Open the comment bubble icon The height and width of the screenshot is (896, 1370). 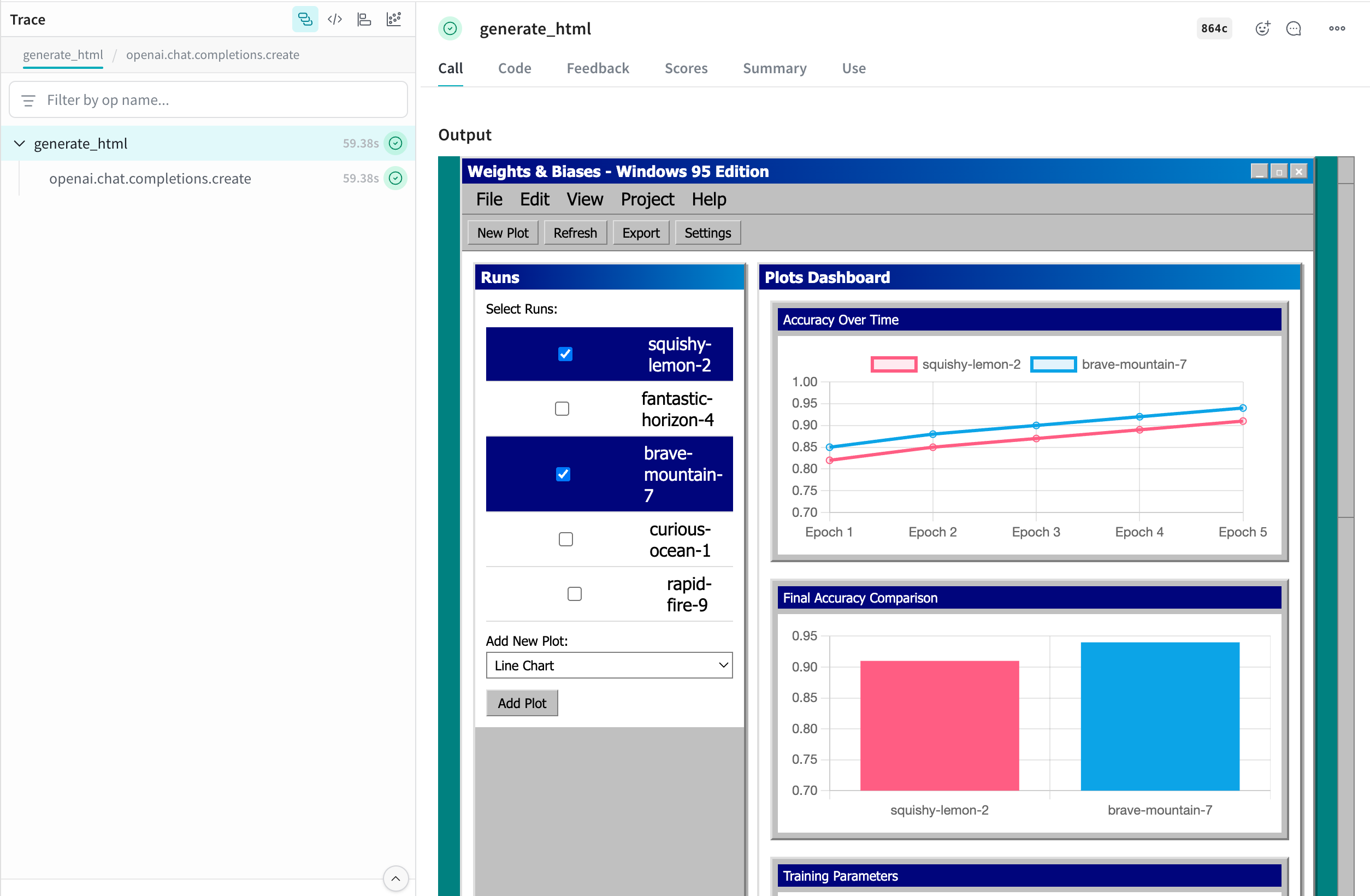point(1294,28)
